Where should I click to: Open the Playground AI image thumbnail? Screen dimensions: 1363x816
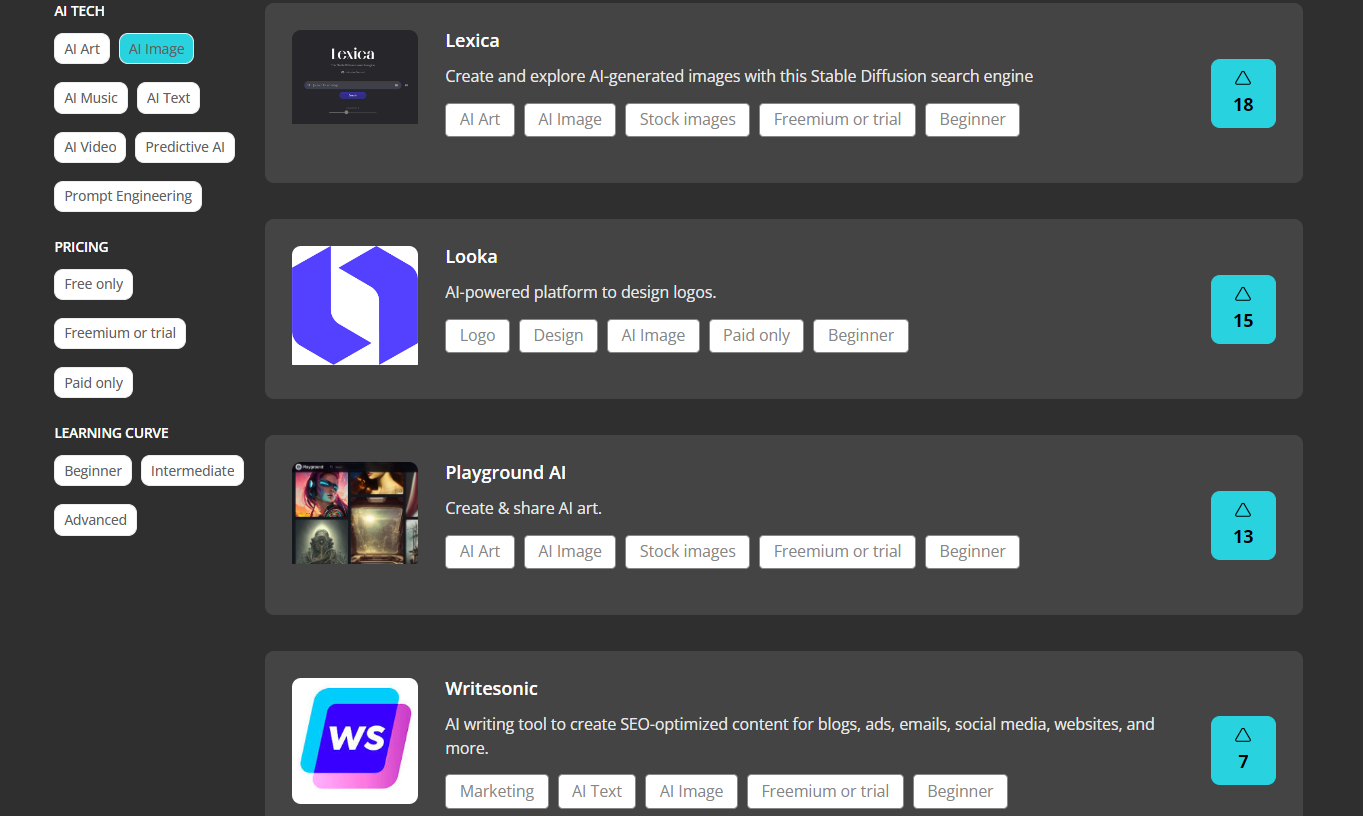pos(355,513)
